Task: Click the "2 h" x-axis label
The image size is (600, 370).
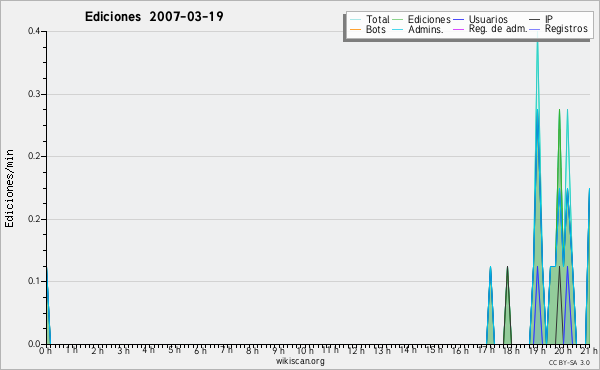Action: point(98,350)
